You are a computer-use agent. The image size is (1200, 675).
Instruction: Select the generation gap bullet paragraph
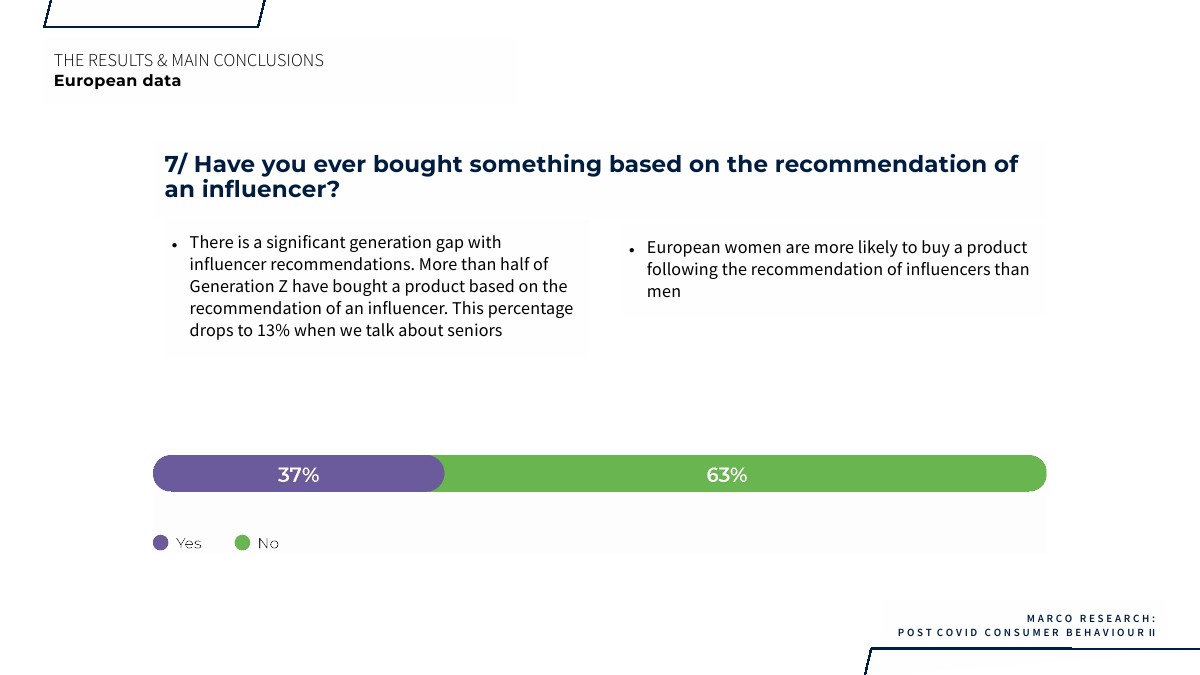point(381,286)
